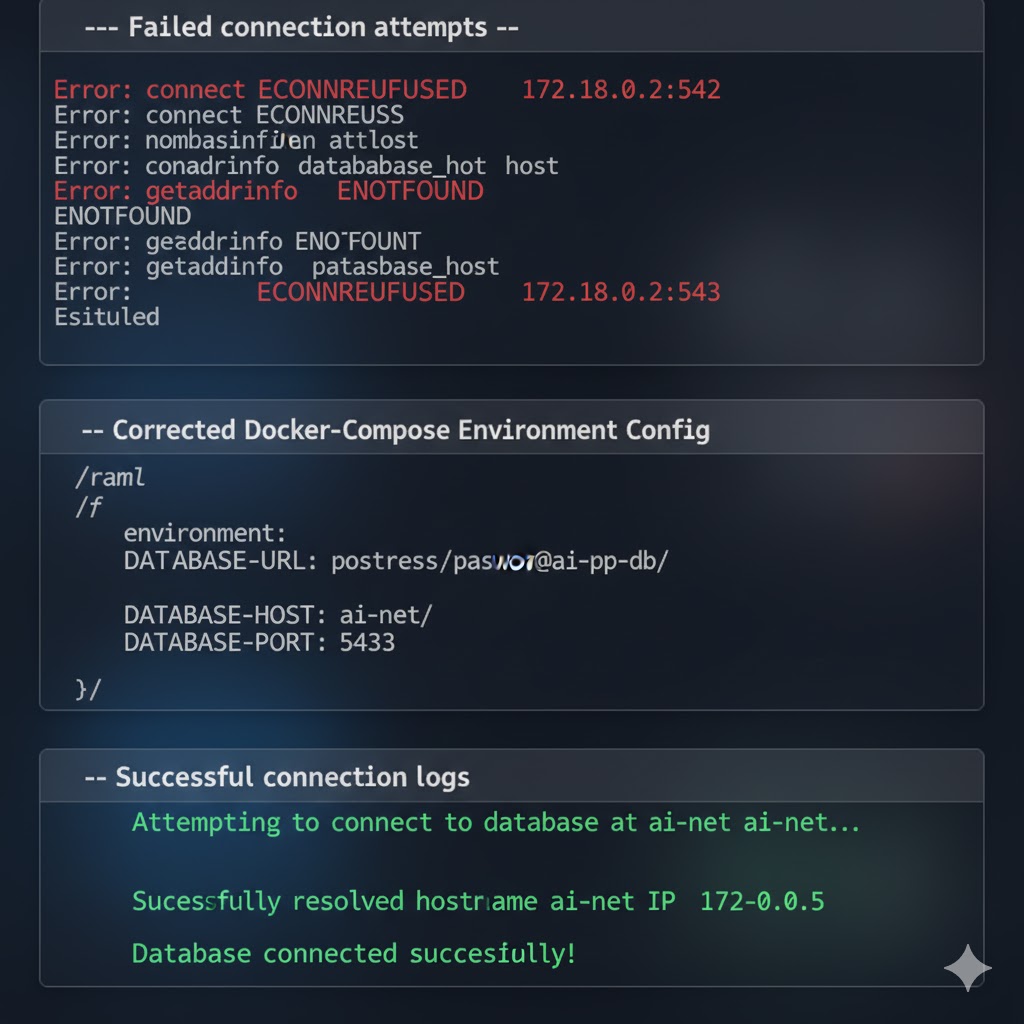This screenshot has width=1024, height=1024.
Task: Click the Corrected Docker-Compose Environment Config header
Action: (x=396, y=430)
